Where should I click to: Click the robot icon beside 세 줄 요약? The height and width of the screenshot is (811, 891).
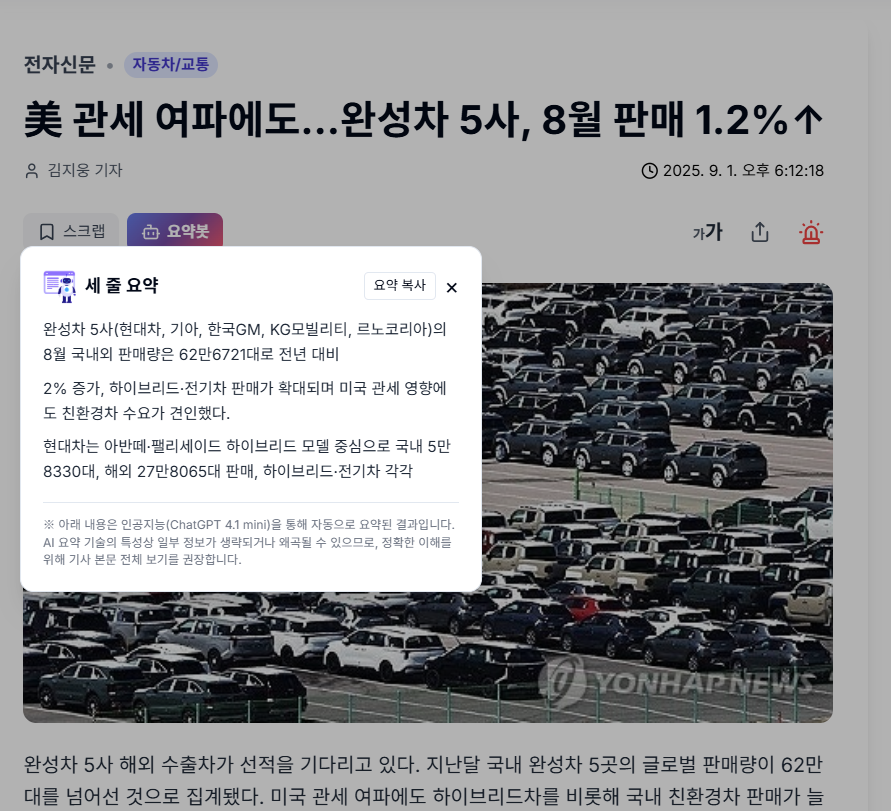pyautogui.click(x=60, y=286)
